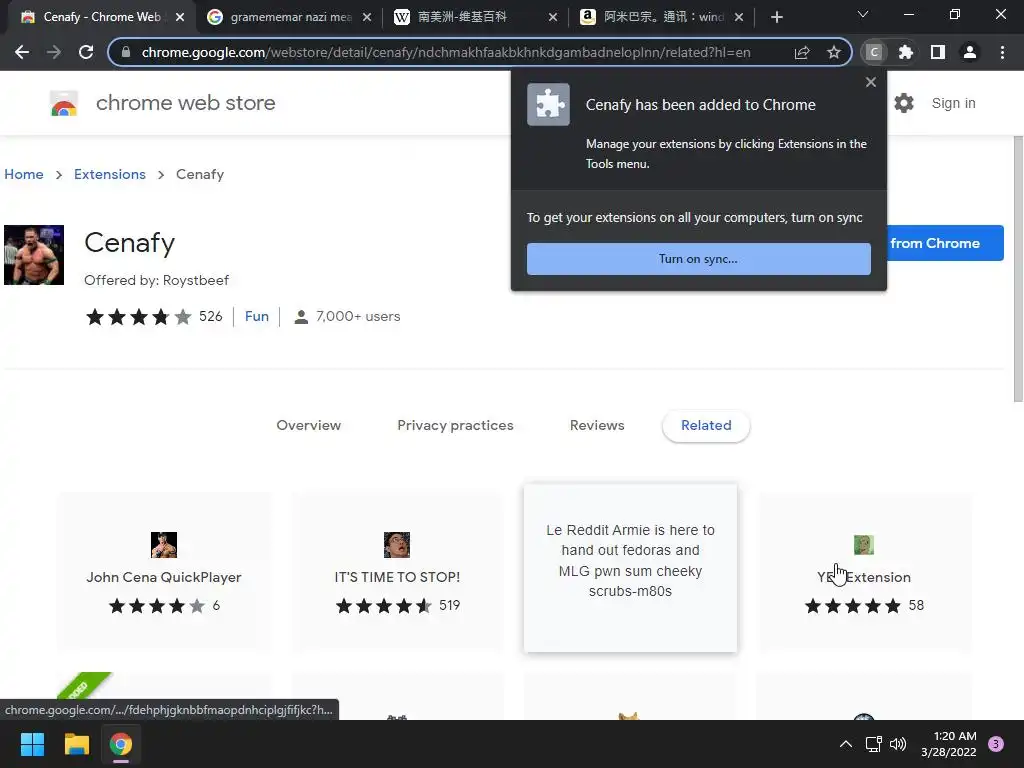Switch to the 南美洲 Wikipedia tab
This screenshot has width=1024, height=768.
pos(475,17)
